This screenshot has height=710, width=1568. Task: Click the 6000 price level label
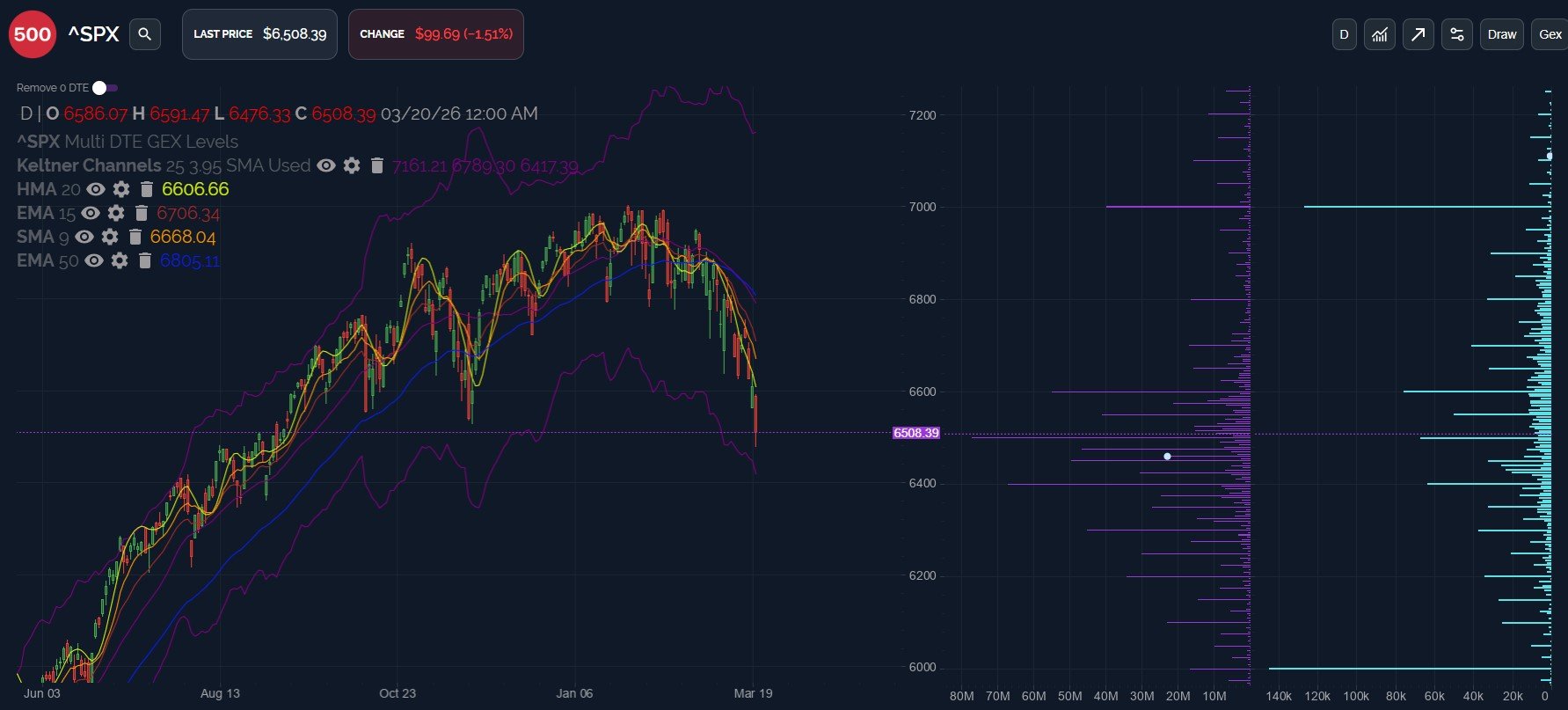click(923, 667)
